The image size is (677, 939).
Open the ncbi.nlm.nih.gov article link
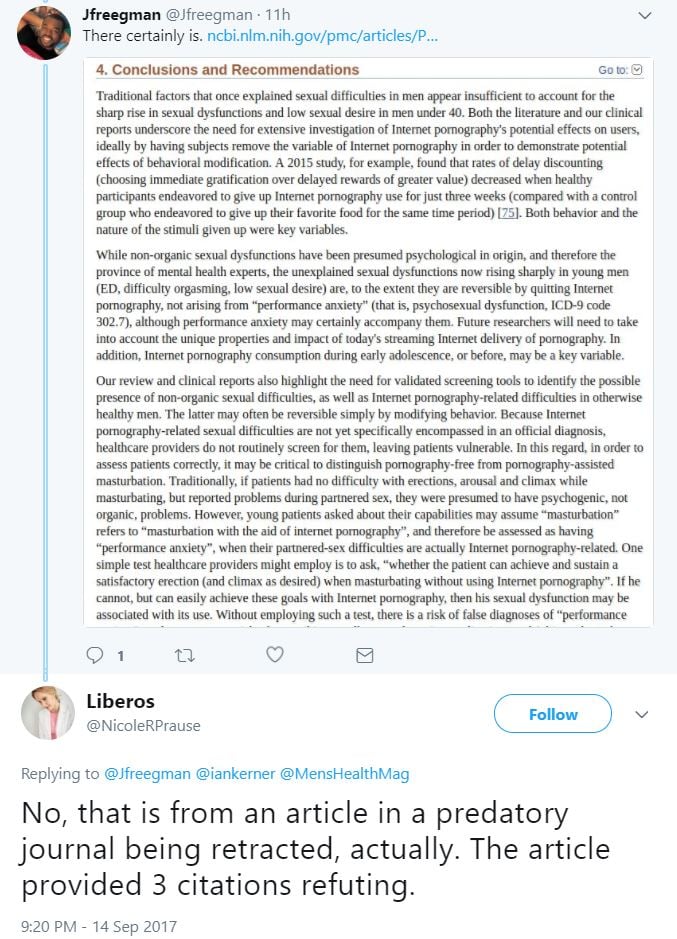pos(321,36)
